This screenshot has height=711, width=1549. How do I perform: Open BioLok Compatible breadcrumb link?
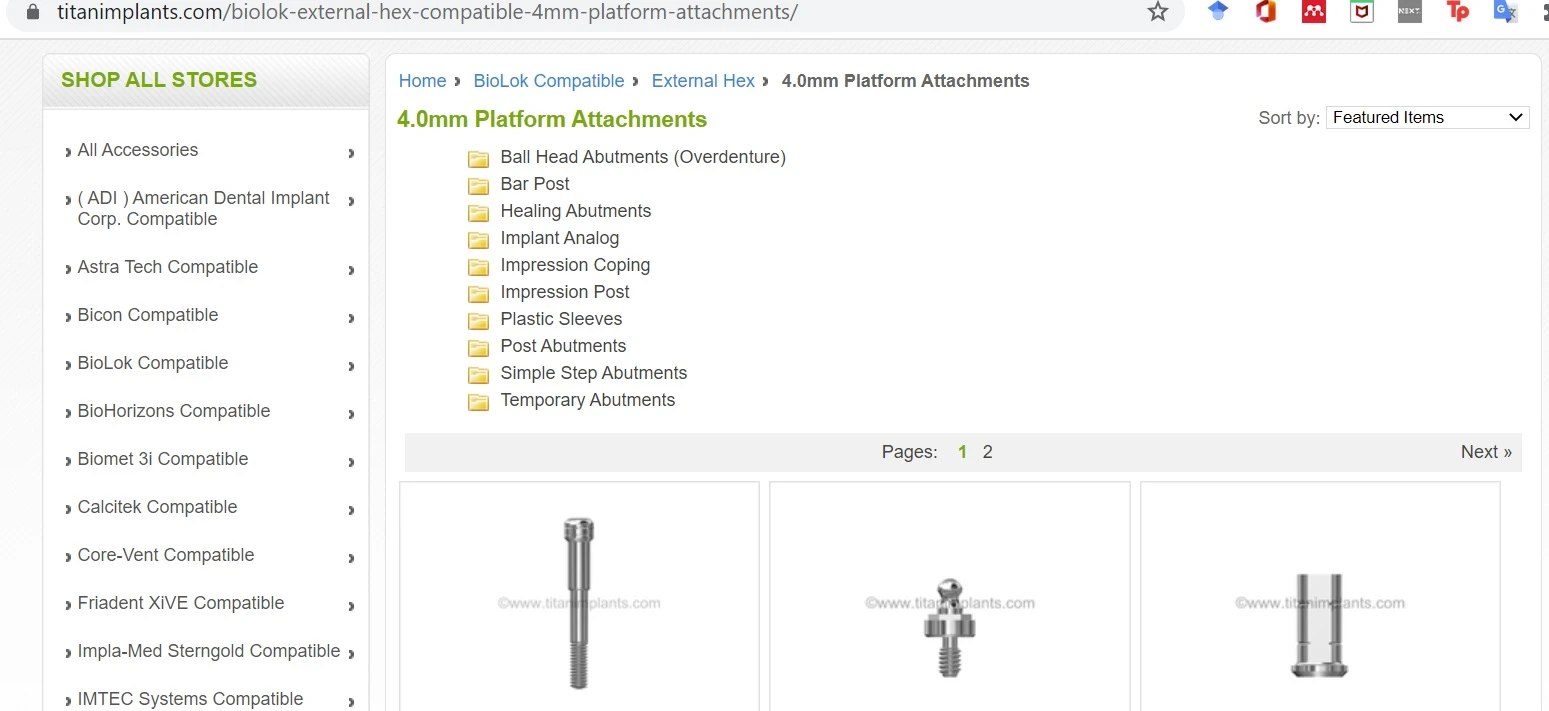549,81
